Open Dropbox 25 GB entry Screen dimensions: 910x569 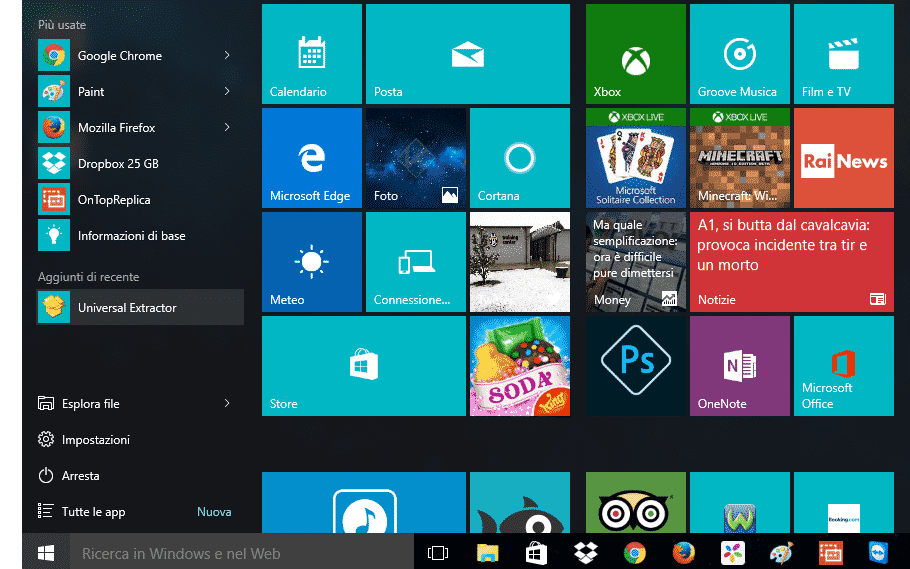[140, 163]
